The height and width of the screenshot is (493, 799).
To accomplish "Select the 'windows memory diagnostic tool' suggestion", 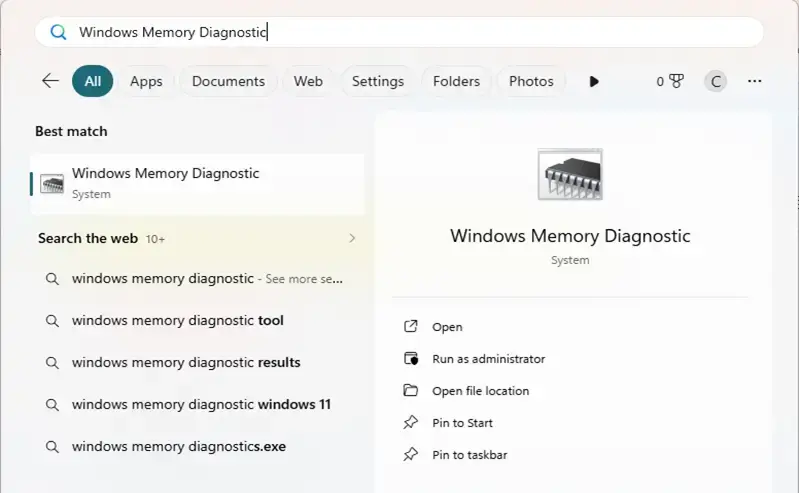I will [197, 321].
